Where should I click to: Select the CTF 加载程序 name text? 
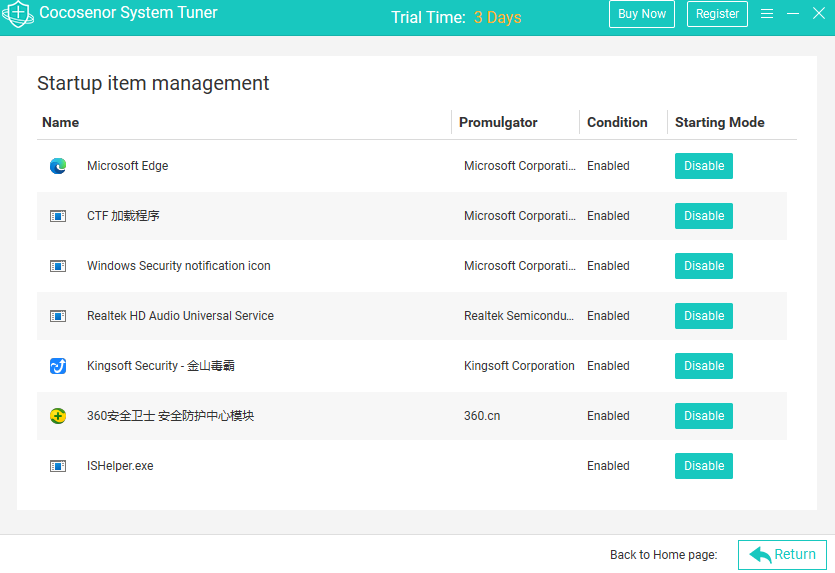(123, 216)
